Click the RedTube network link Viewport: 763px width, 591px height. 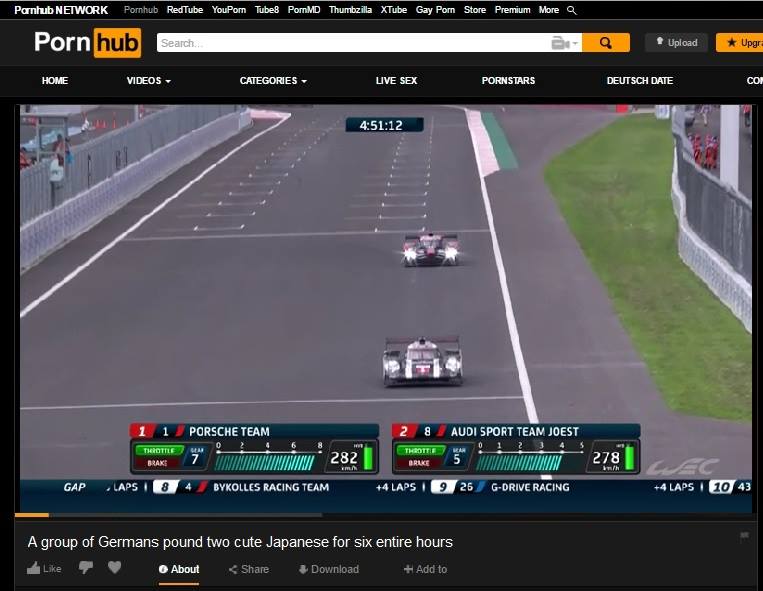(184, 10)
